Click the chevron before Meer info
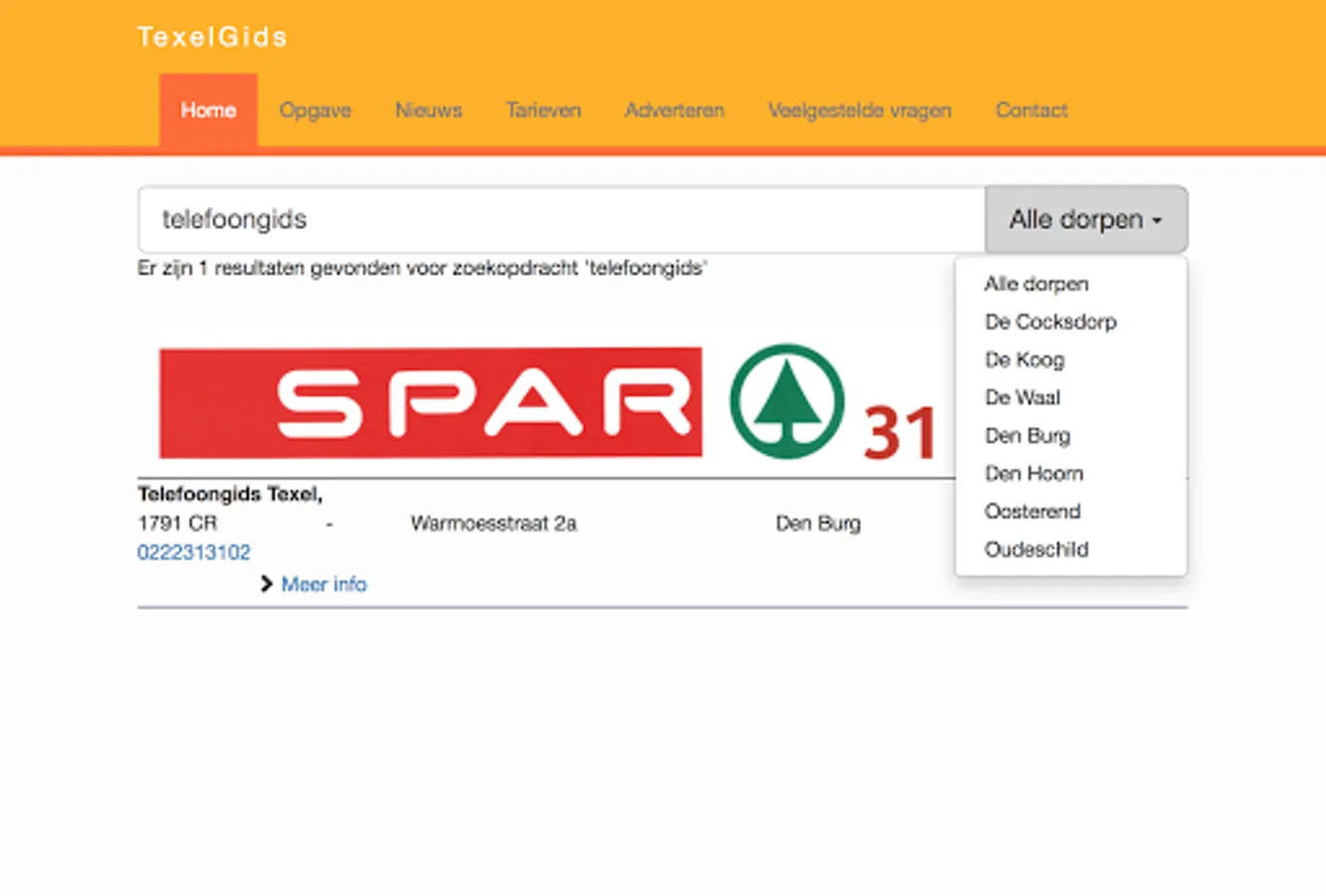 [266, 584]
